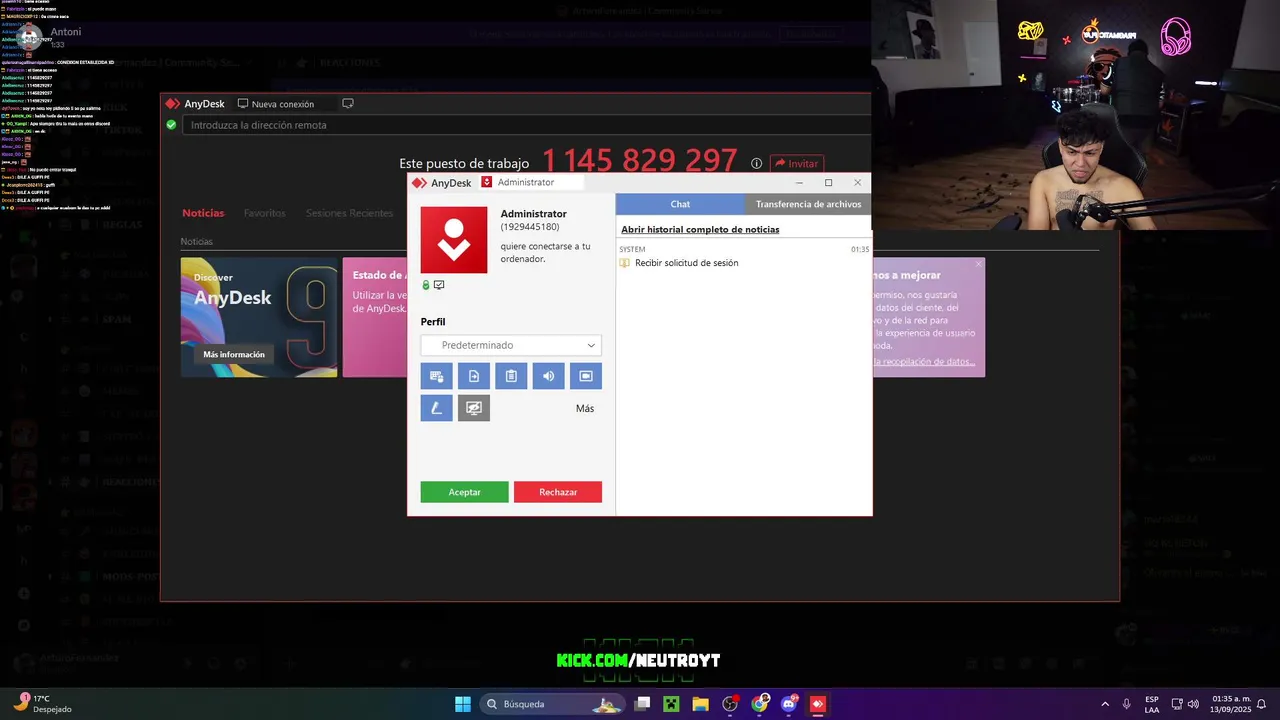Image resolution: width=1280 pixels, height=720 pixels.
Task: Click the book icon beside session message
Action: 625,263
